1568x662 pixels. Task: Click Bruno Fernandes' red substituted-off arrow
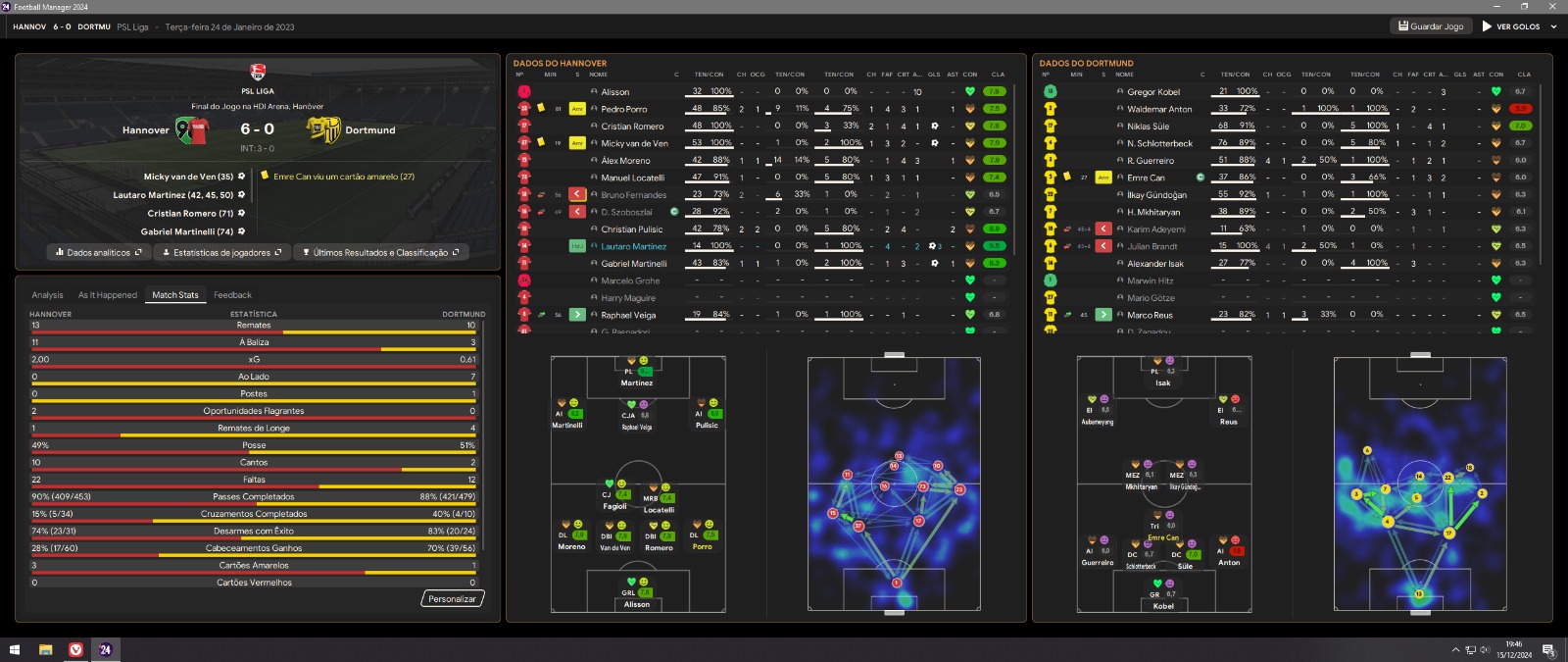(577, 194)
